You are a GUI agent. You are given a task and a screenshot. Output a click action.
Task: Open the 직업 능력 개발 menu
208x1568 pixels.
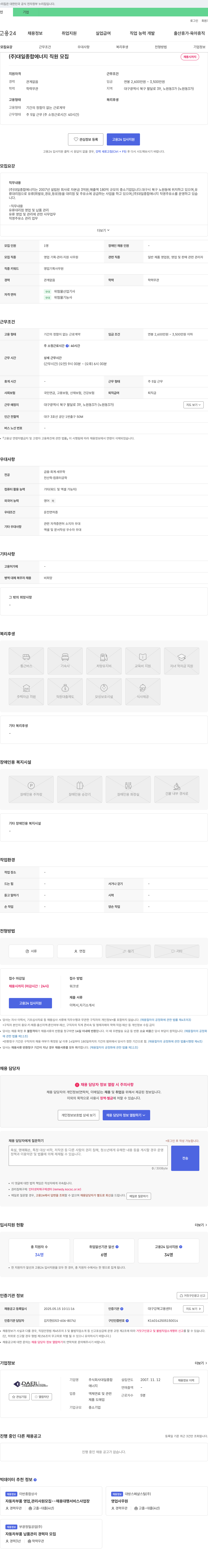(x=142, y=34)
